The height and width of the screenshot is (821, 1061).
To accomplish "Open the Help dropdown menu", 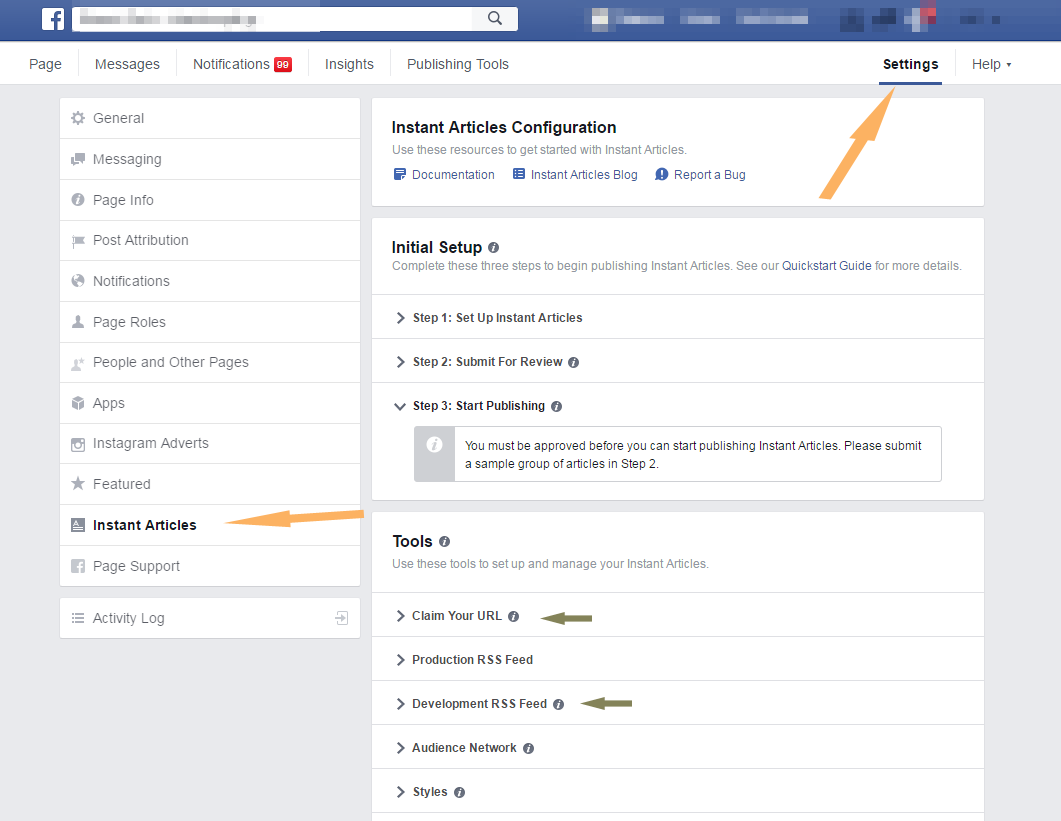I will point(991,64).
